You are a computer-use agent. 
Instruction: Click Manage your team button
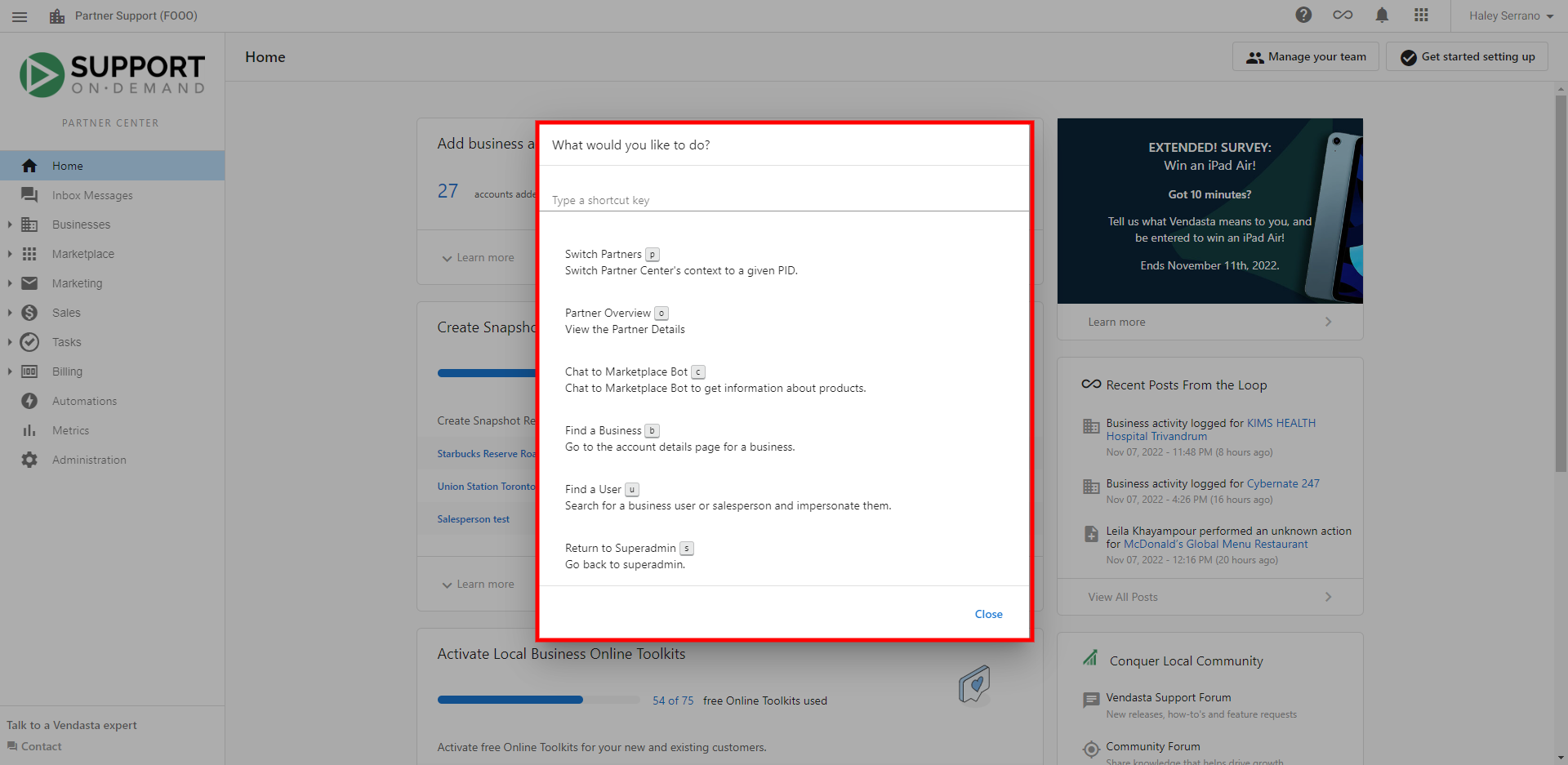(x=1306, y=56)
